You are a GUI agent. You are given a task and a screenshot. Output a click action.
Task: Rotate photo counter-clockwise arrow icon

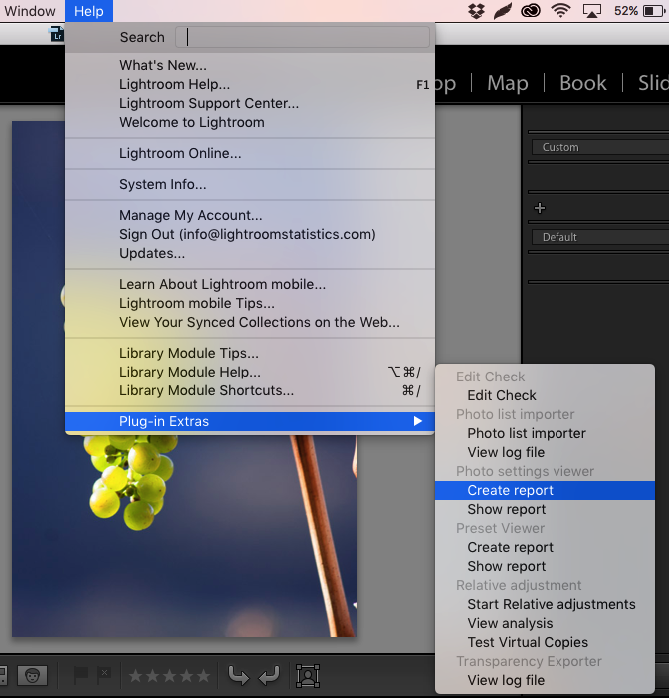pos(239,676)
